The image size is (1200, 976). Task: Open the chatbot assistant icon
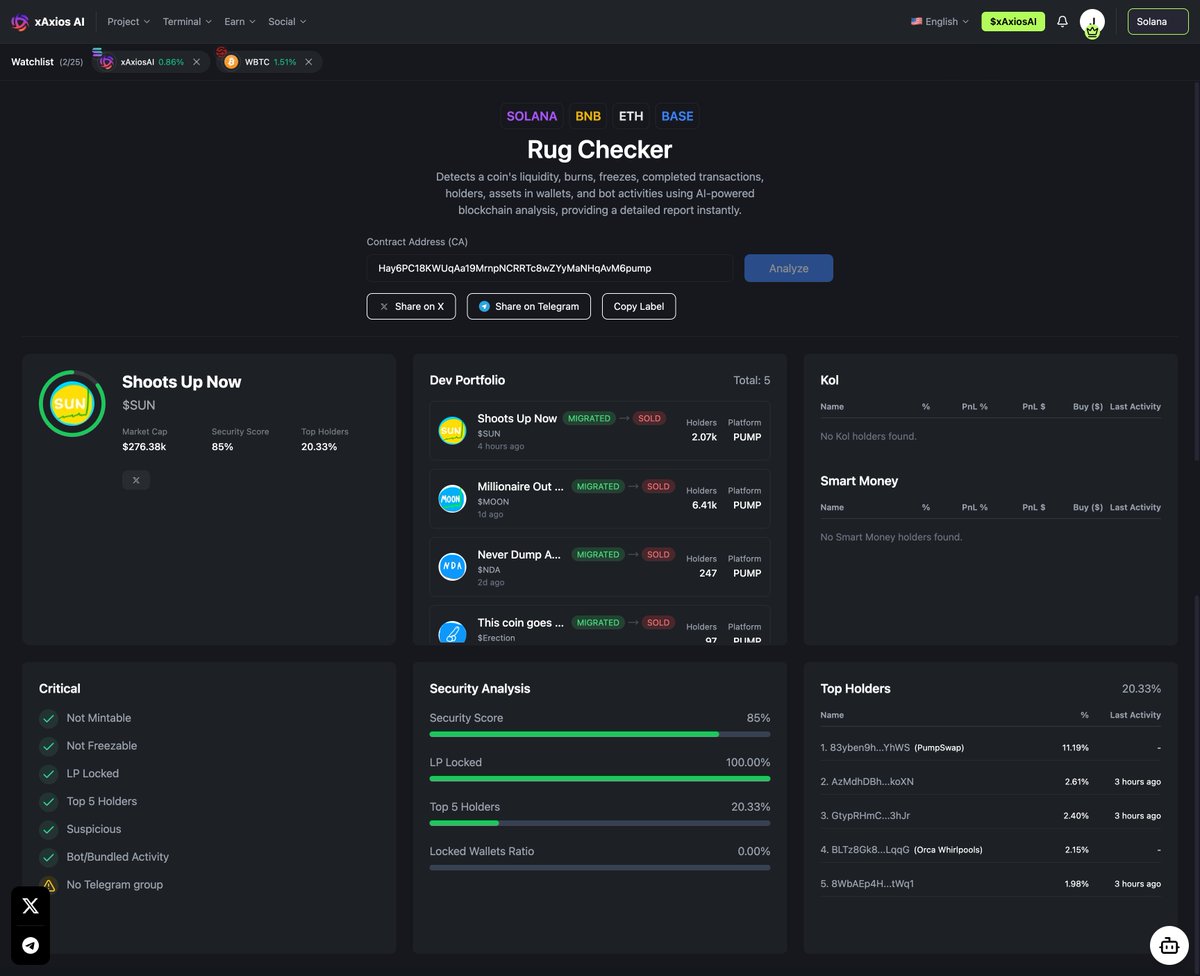coord(1168,944)
